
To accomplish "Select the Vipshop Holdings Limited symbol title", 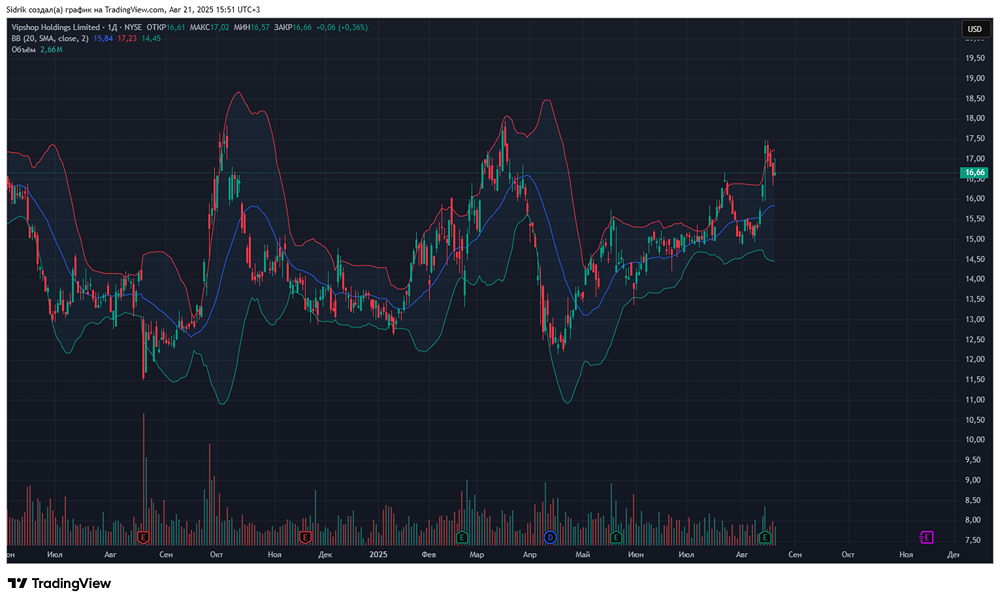I will coord(55,27).
